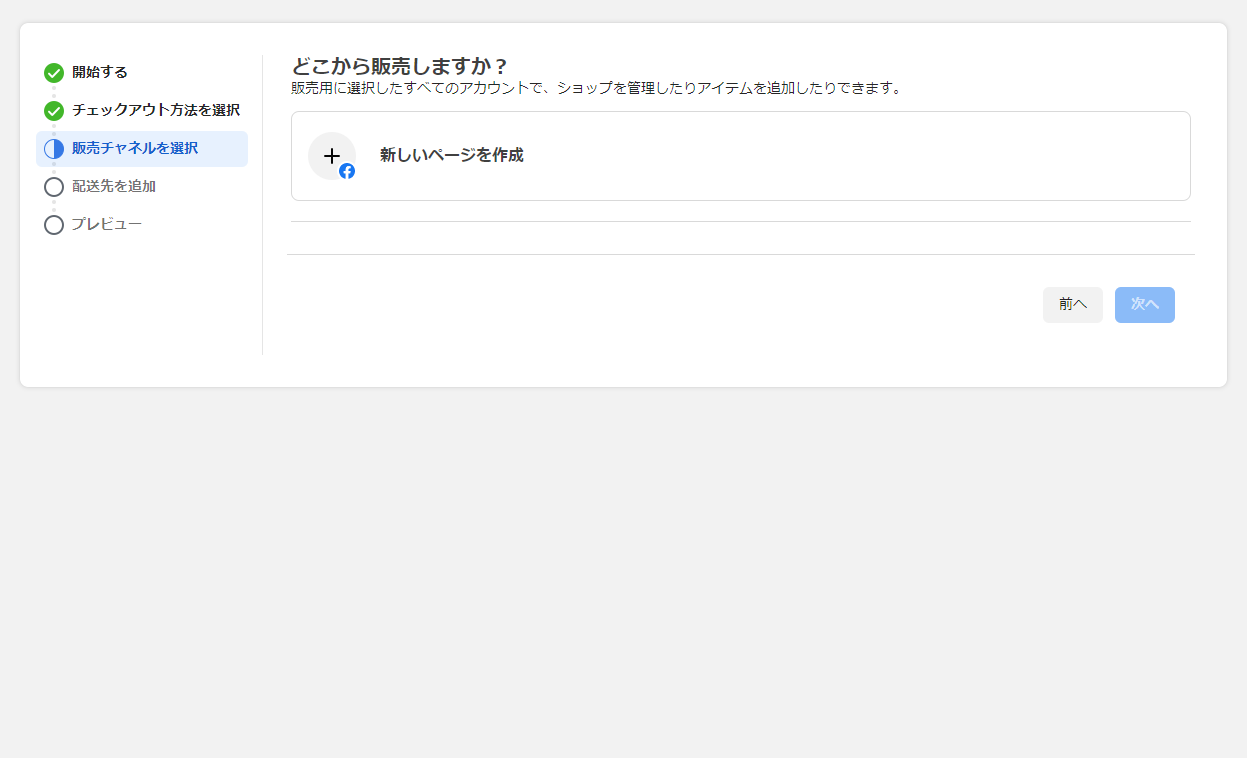Viewport: 1247px width, 758px height.
Task: Click the Facebook badge on the plus avatar
Action: tap(345, 171)
